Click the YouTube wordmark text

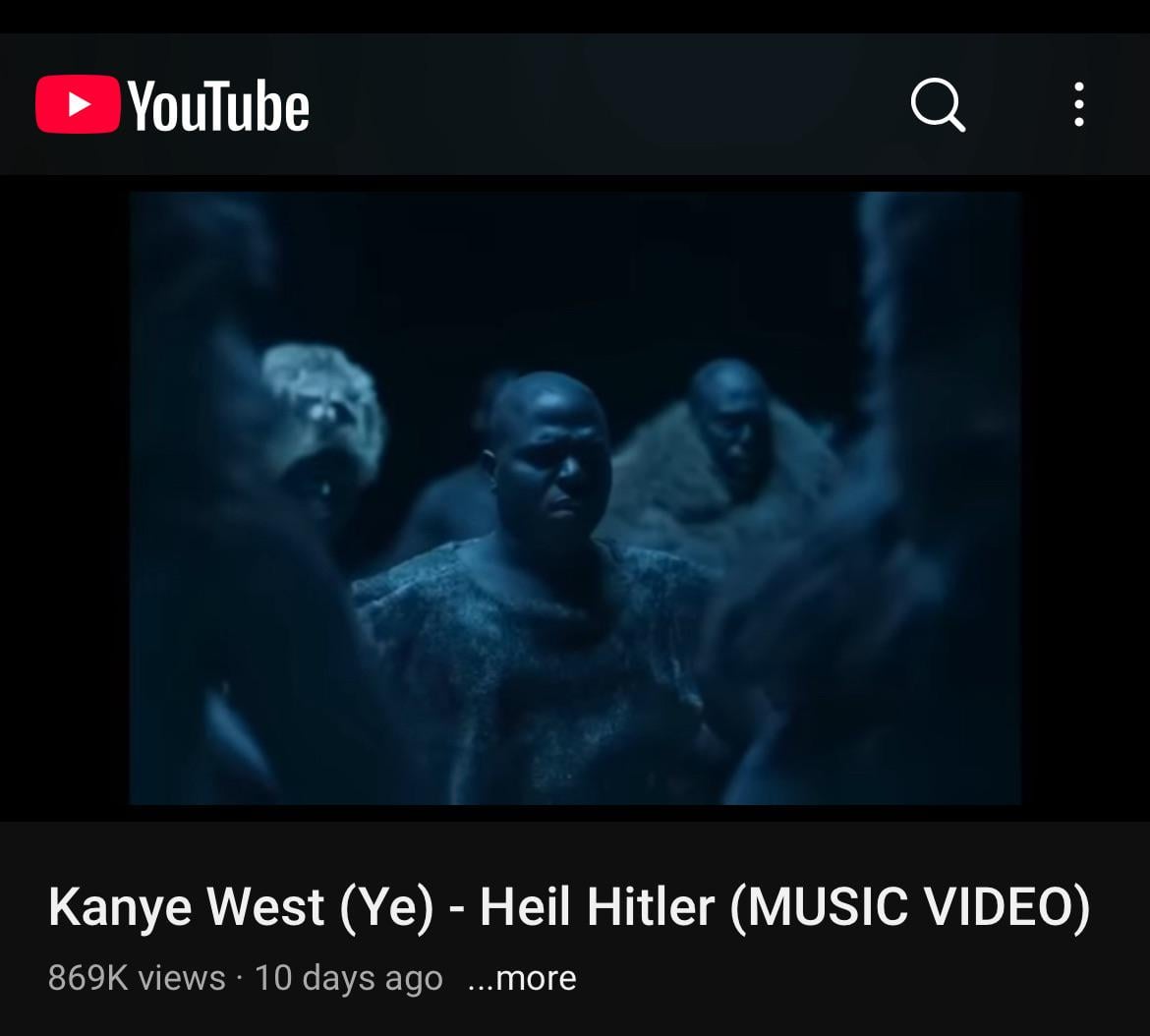218,106
